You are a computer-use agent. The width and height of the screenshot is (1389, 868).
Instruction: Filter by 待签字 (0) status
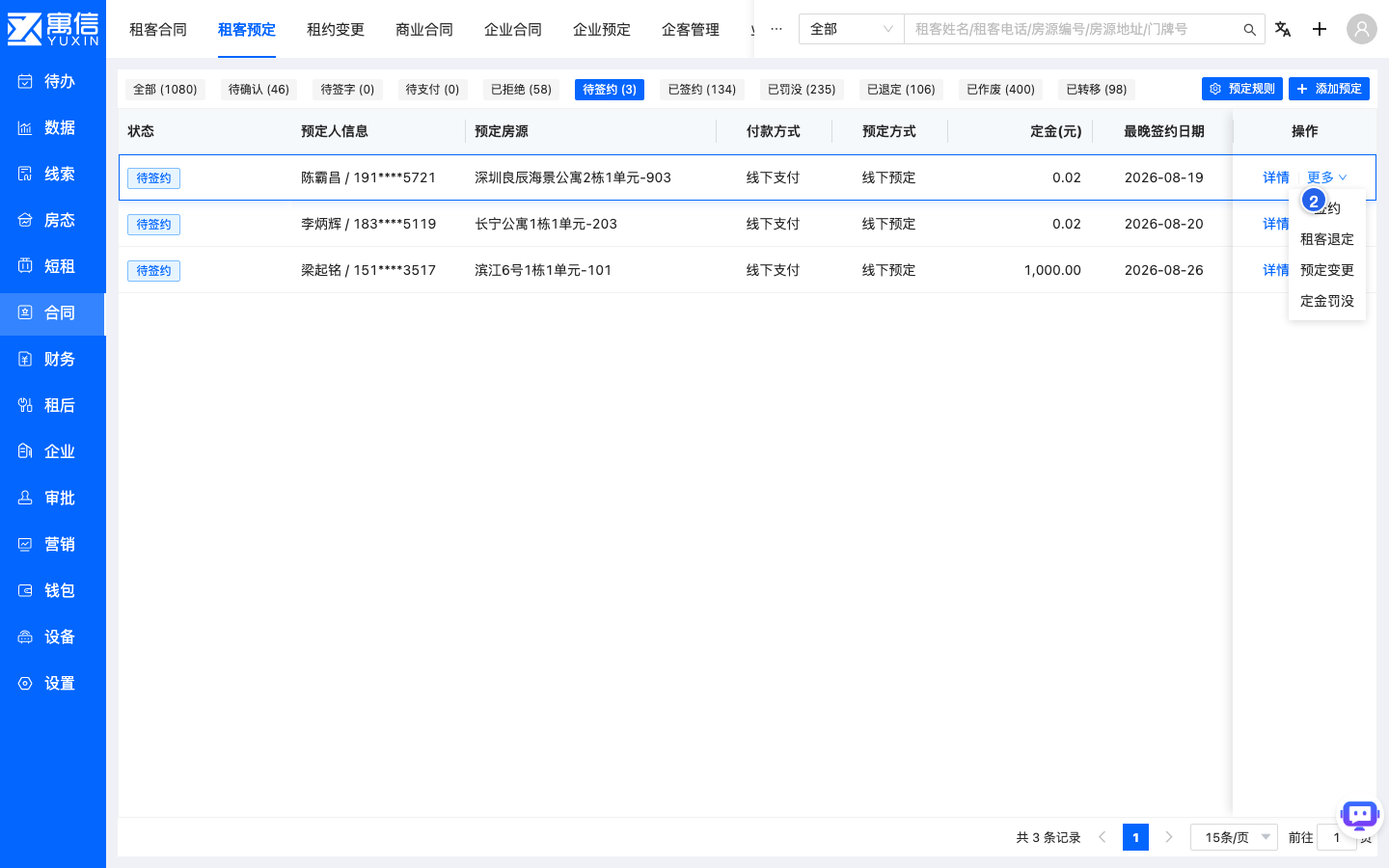(347, 90)
